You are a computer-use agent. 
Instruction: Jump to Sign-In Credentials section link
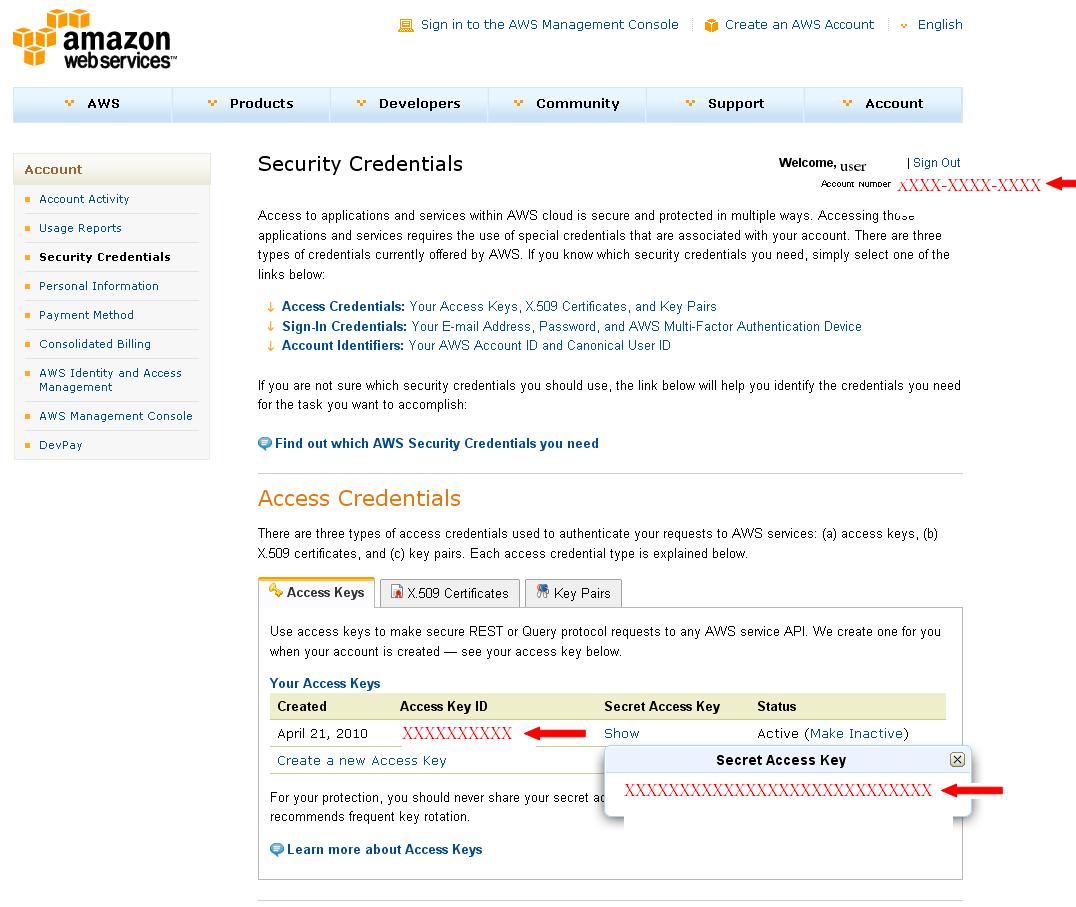click(x=344, y=326)
